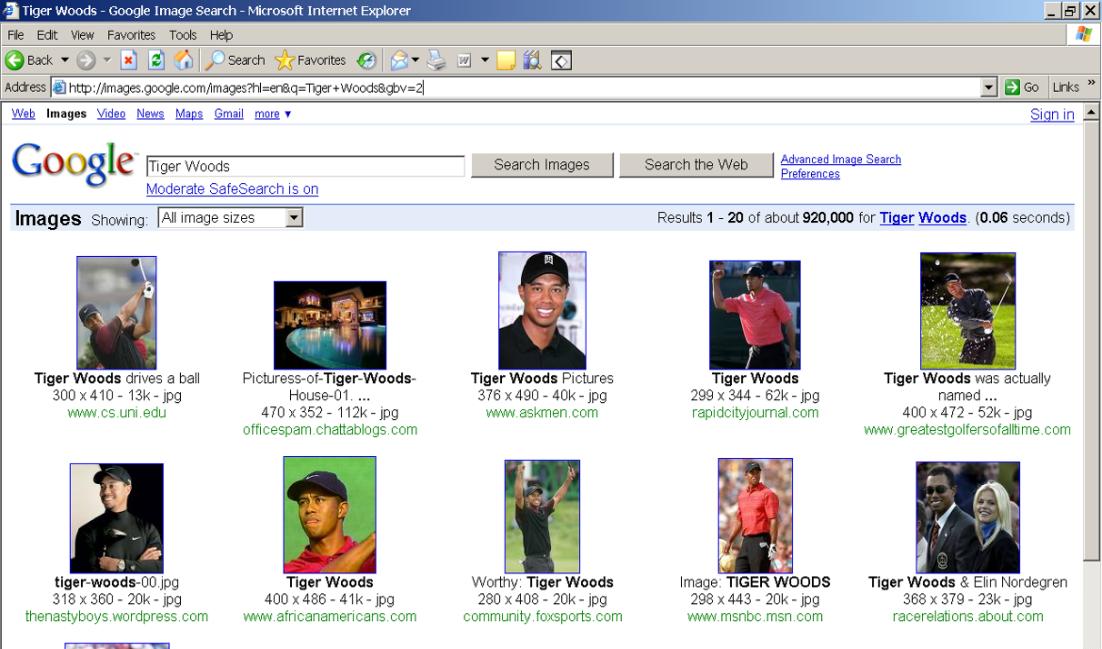Open the View menu
Image resolution: width=1102 pixels, height=649 pixels.
coord(82,35)
